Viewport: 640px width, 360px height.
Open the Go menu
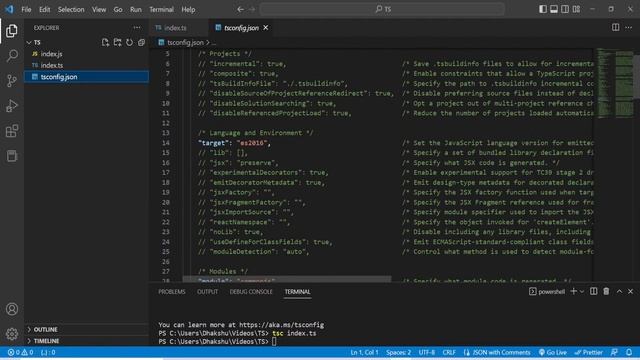(x=118, y=9)
